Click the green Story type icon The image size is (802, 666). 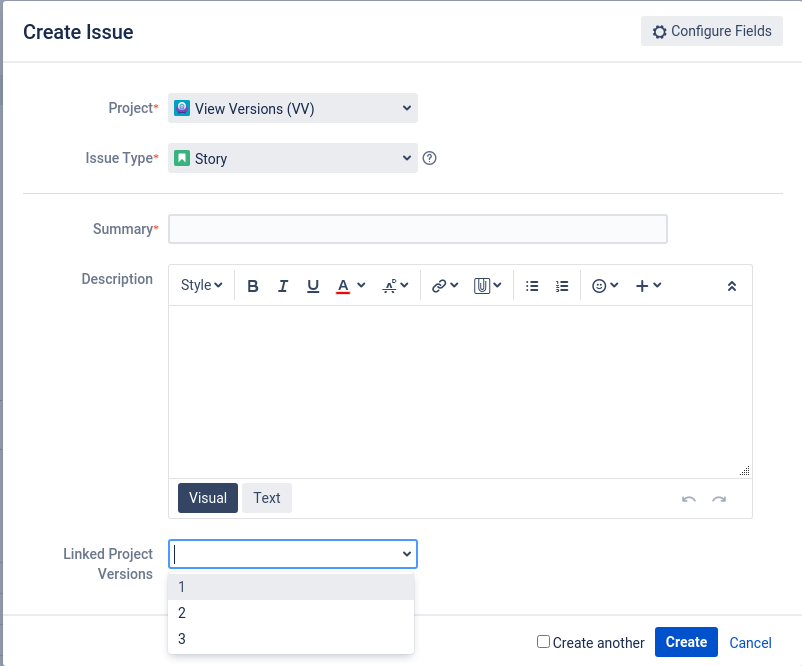[182, 158]
